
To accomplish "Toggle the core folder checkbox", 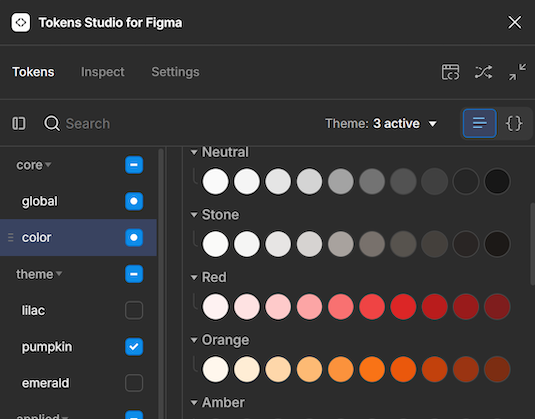I will 134,165.
